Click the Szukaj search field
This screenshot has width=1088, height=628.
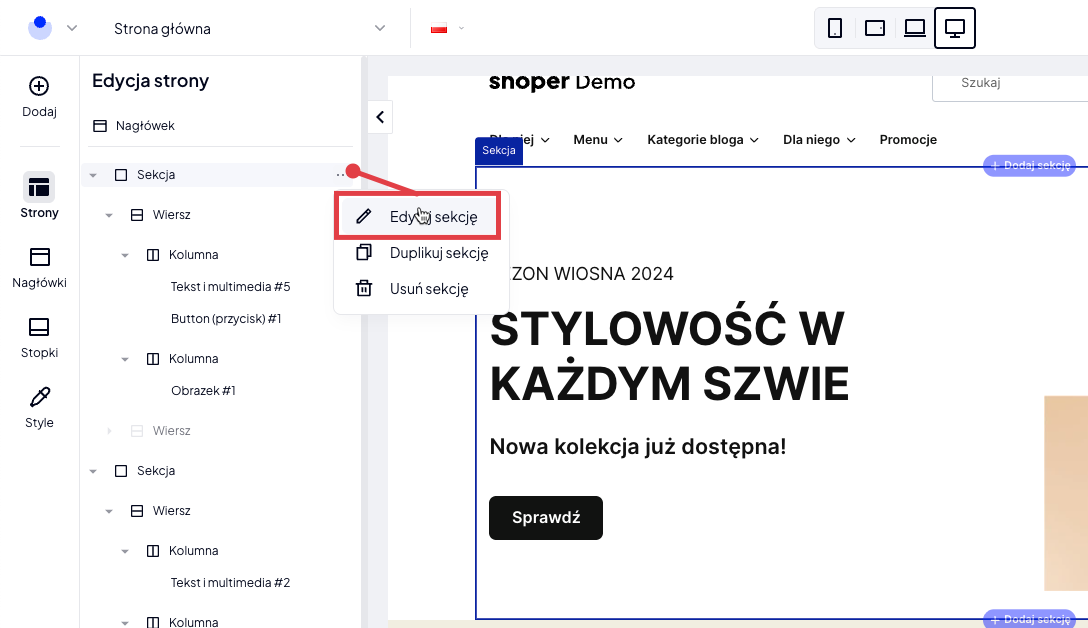(1010, 83)
